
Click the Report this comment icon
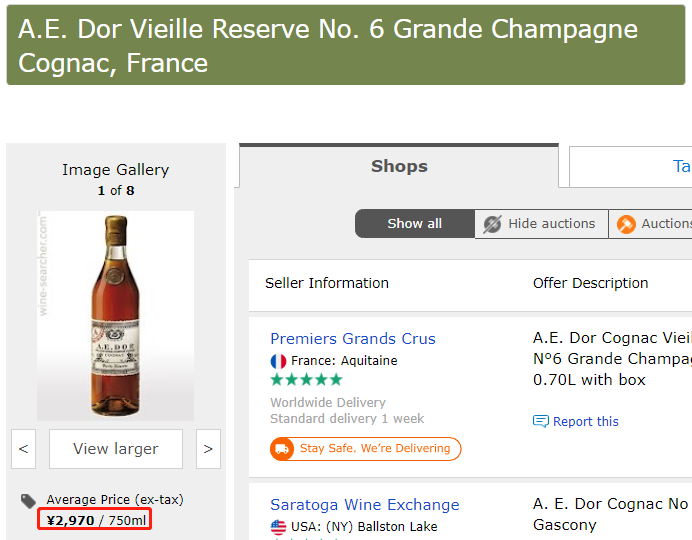(541, 421)
